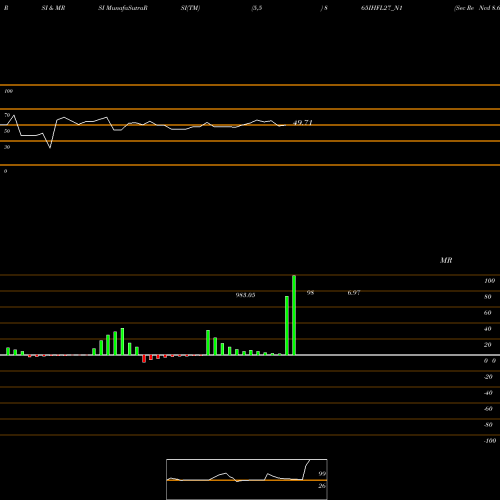Click the 'SI MunafaSutraR' header text
Viewport: 500px width, 500px height.
pos(123,8)
